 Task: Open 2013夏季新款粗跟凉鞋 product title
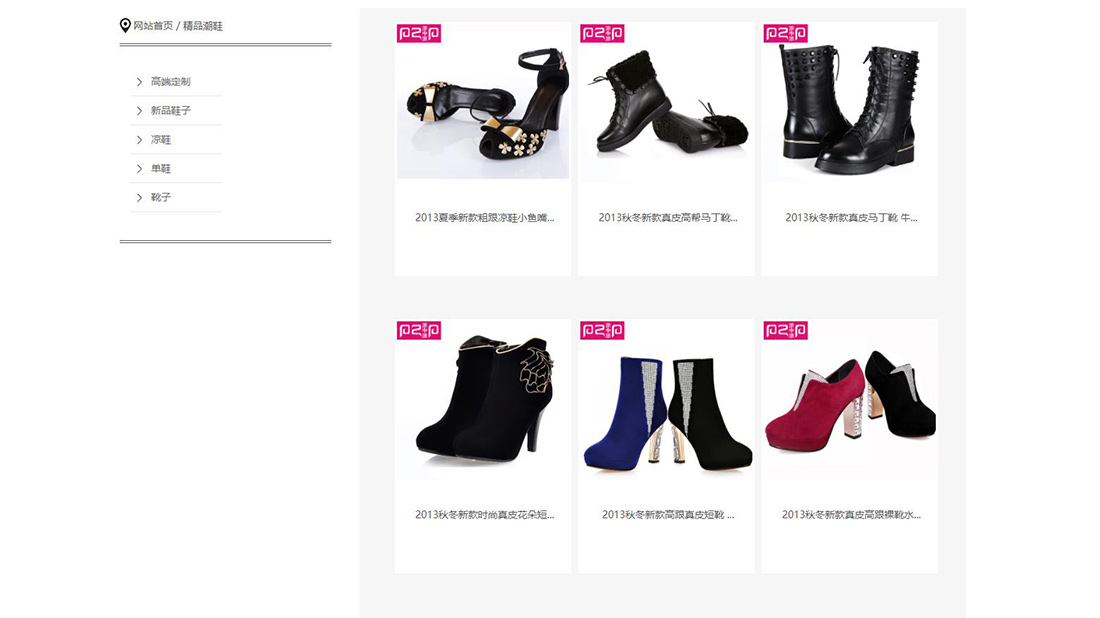(484, 217)
